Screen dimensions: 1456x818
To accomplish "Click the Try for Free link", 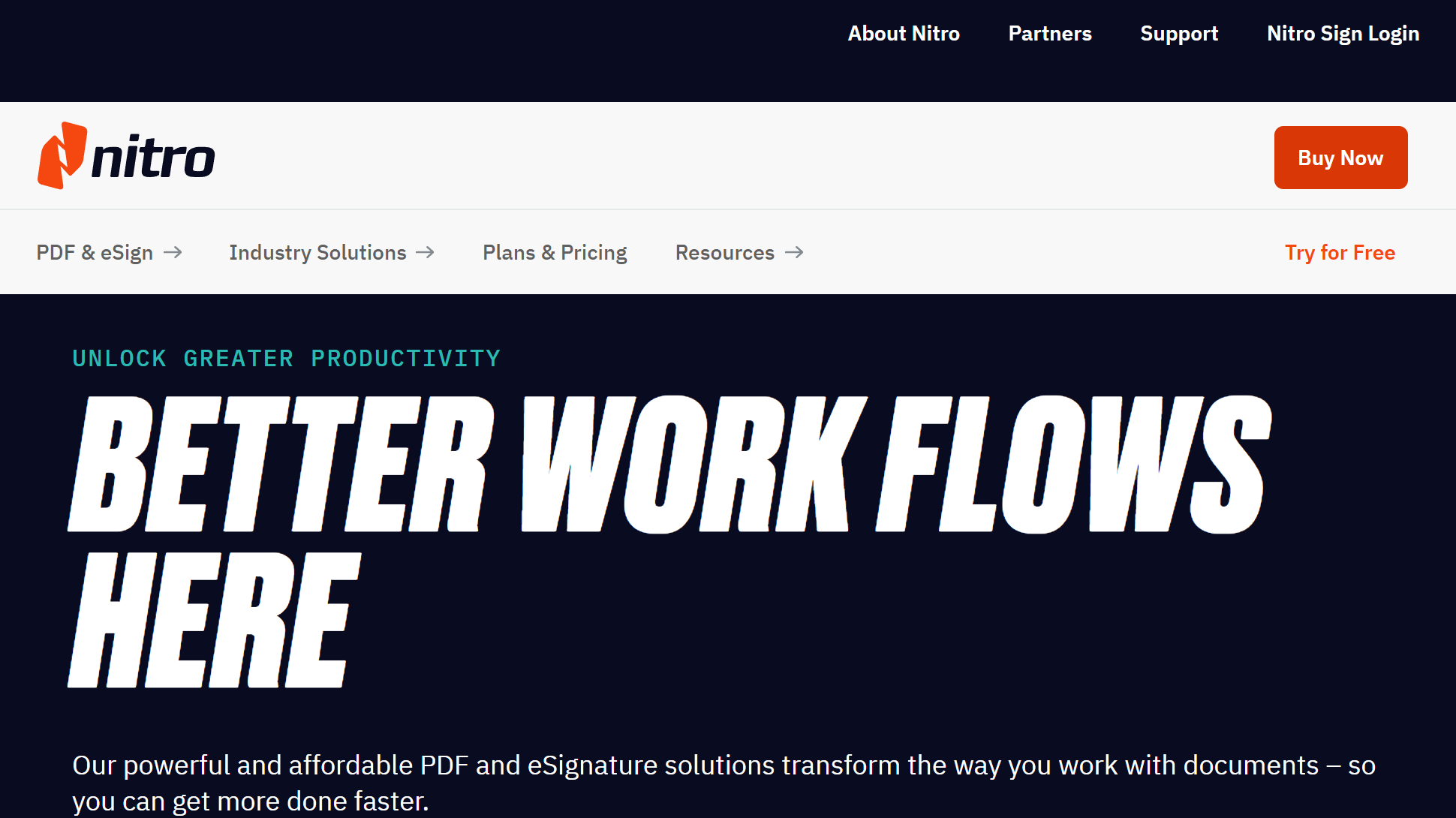I will 1341,251.
